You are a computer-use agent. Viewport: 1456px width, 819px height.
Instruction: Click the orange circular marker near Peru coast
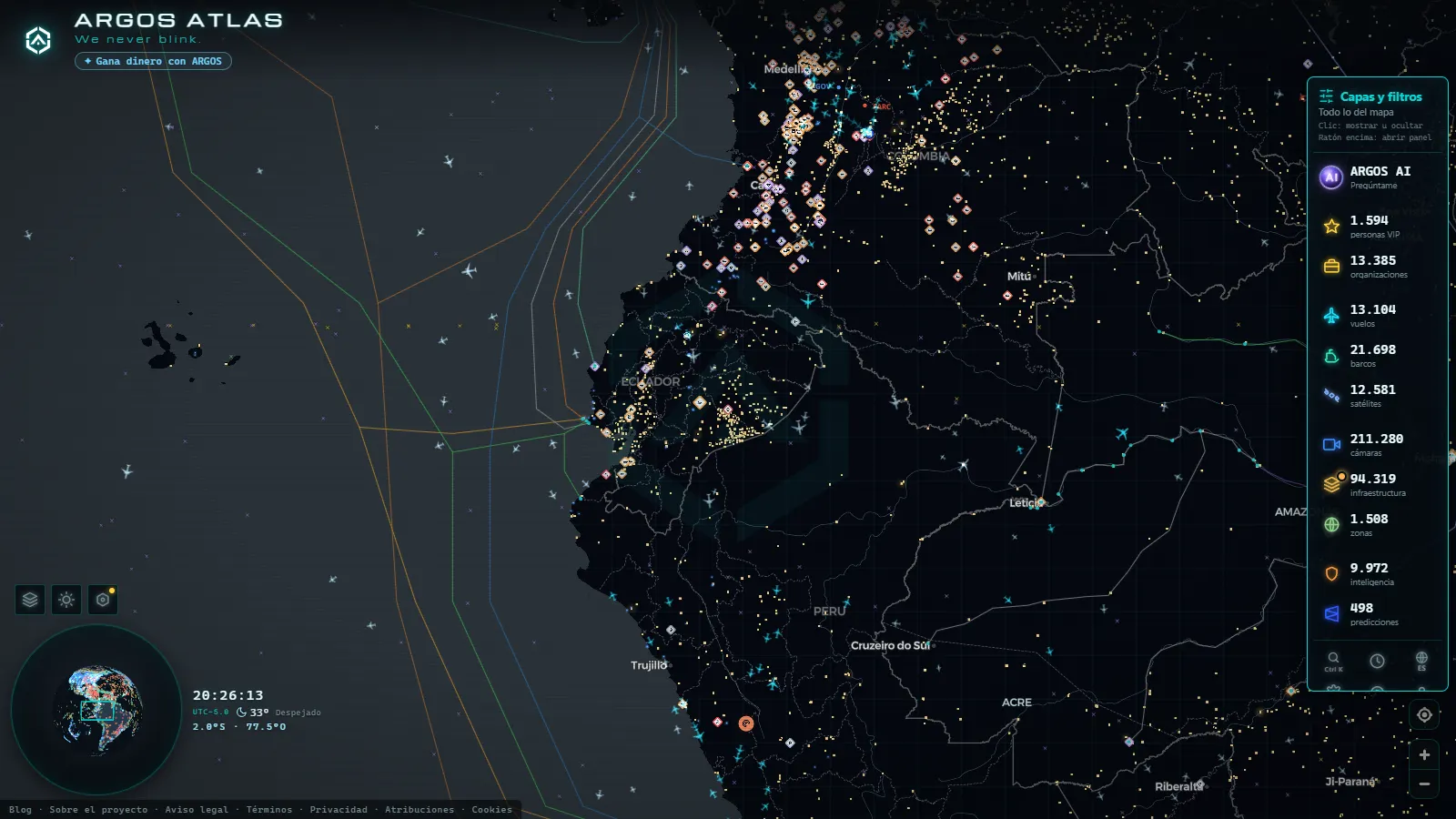[746, 723]
